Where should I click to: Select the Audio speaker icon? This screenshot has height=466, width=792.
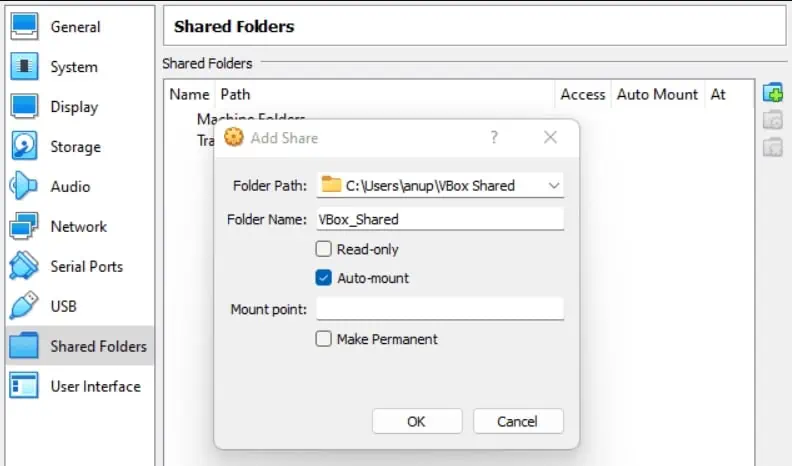pos(23,187)
